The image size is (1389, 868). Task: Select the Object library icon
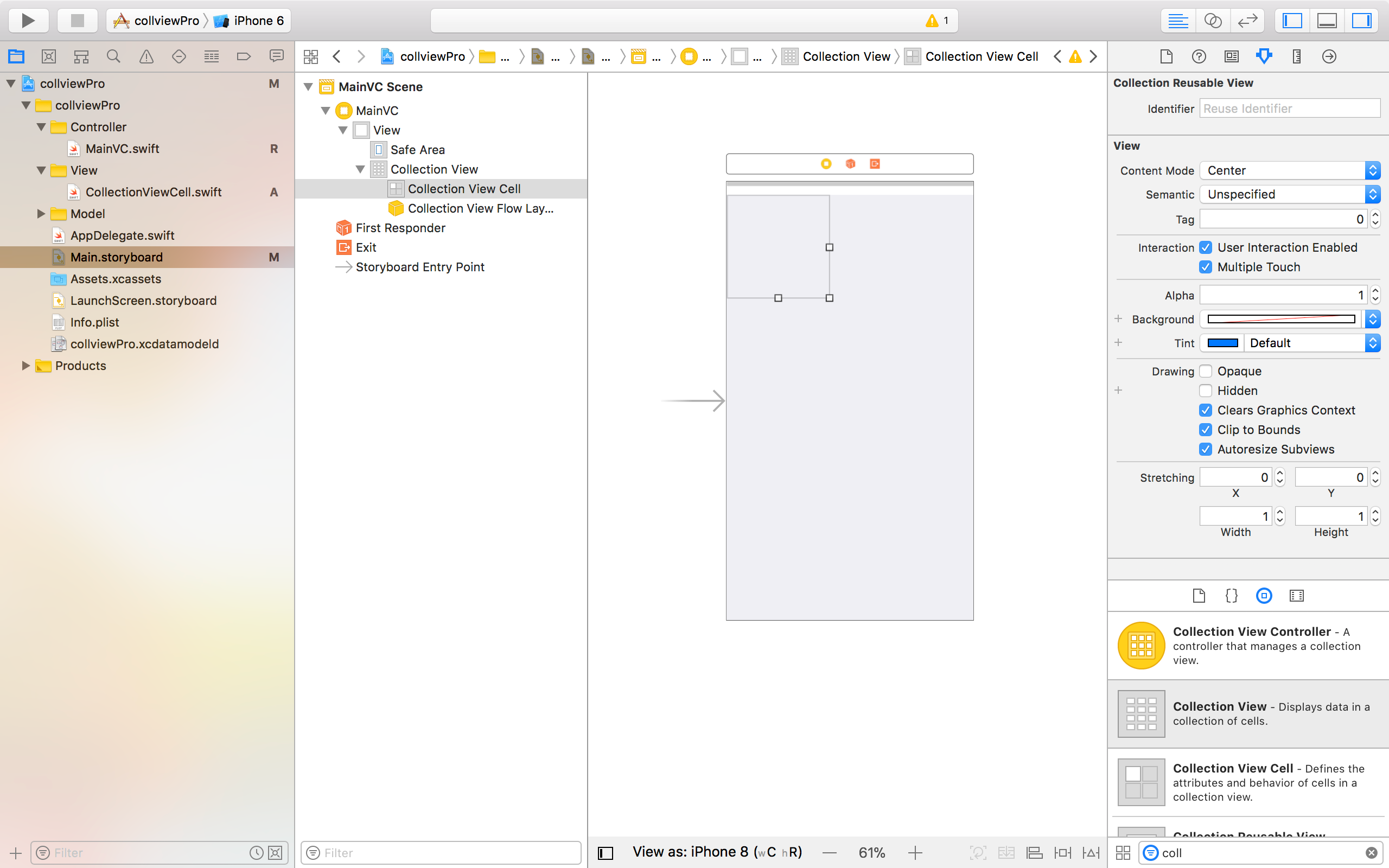click(1264, 595)
